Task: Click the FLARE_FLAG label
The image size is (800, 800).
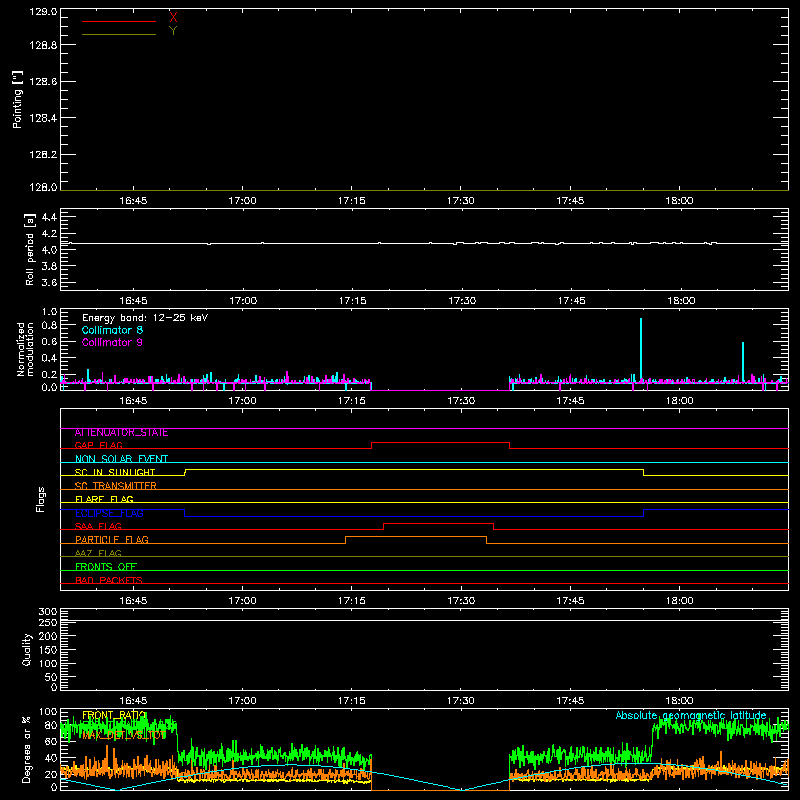Action: pyautogui.click(x=104, y=499)
